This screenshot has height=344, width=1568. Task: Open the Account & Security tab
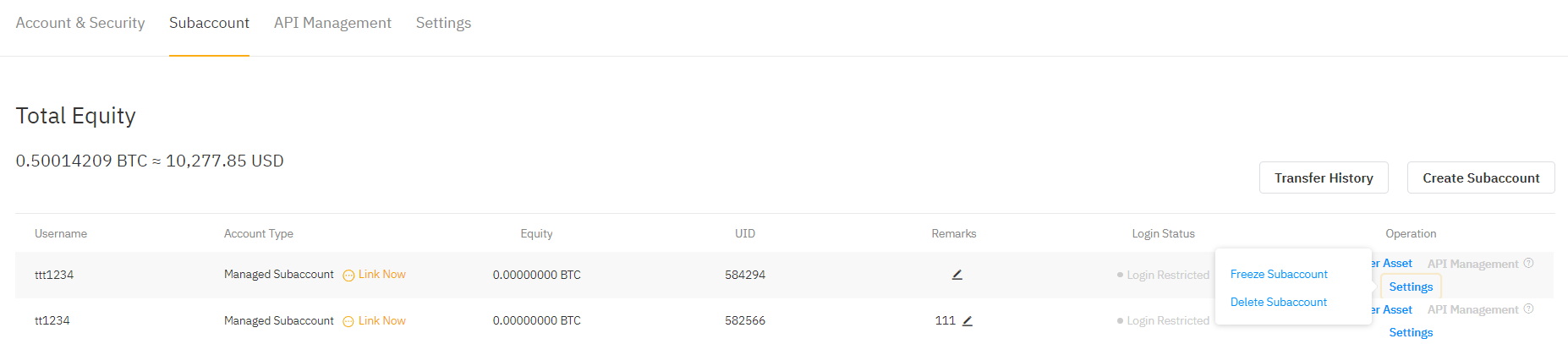point(80,23)
